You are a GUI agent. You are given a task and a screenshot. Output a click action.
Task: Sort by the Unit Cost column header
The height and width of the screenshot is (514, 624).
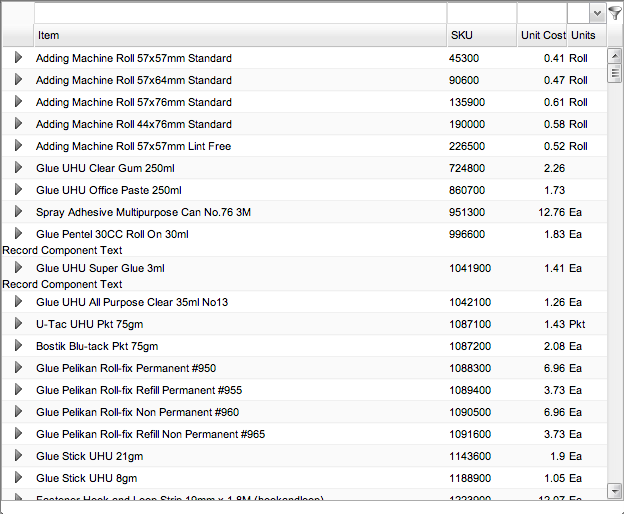pos(542,35)
